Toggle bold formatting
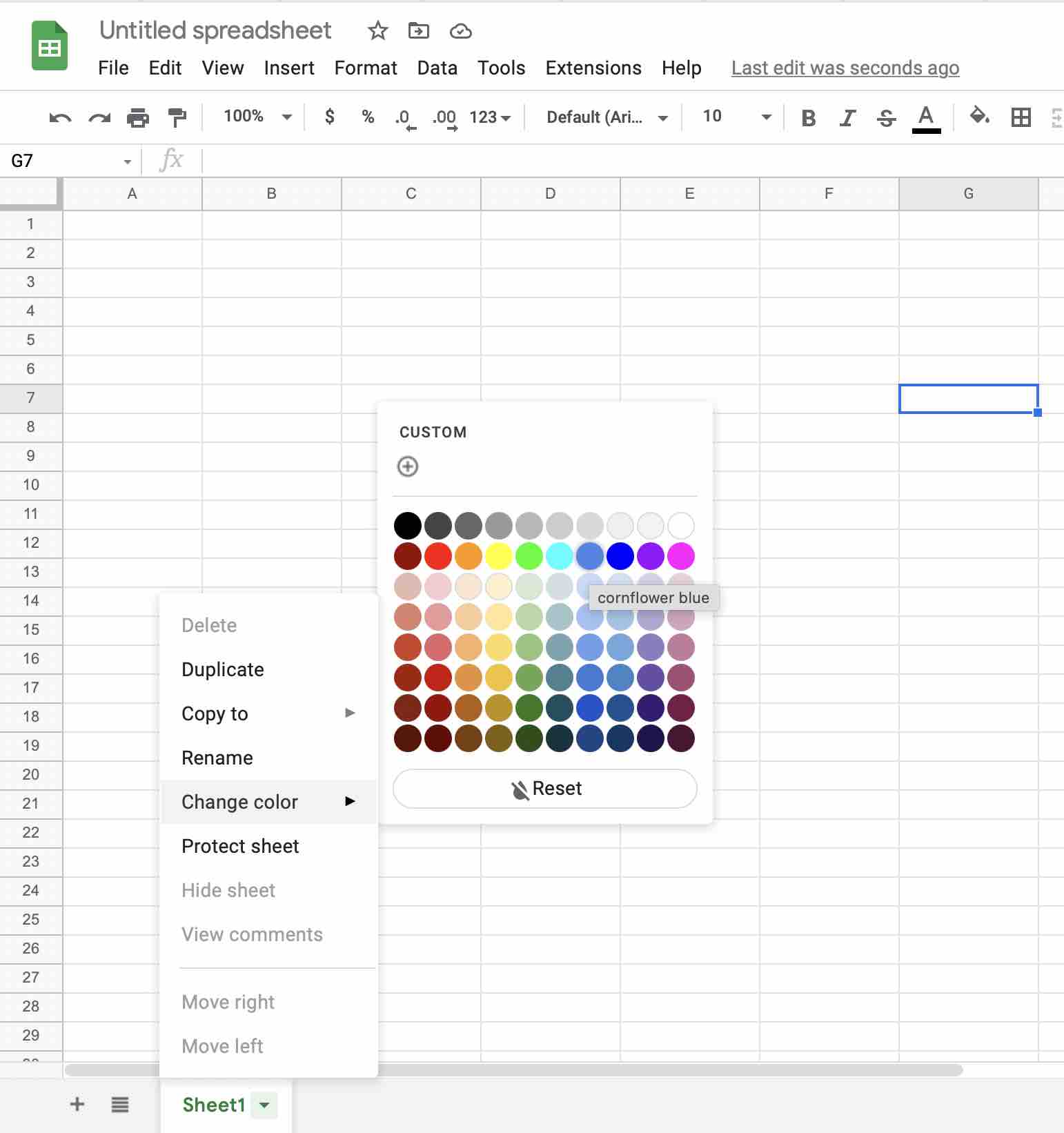 809,118
